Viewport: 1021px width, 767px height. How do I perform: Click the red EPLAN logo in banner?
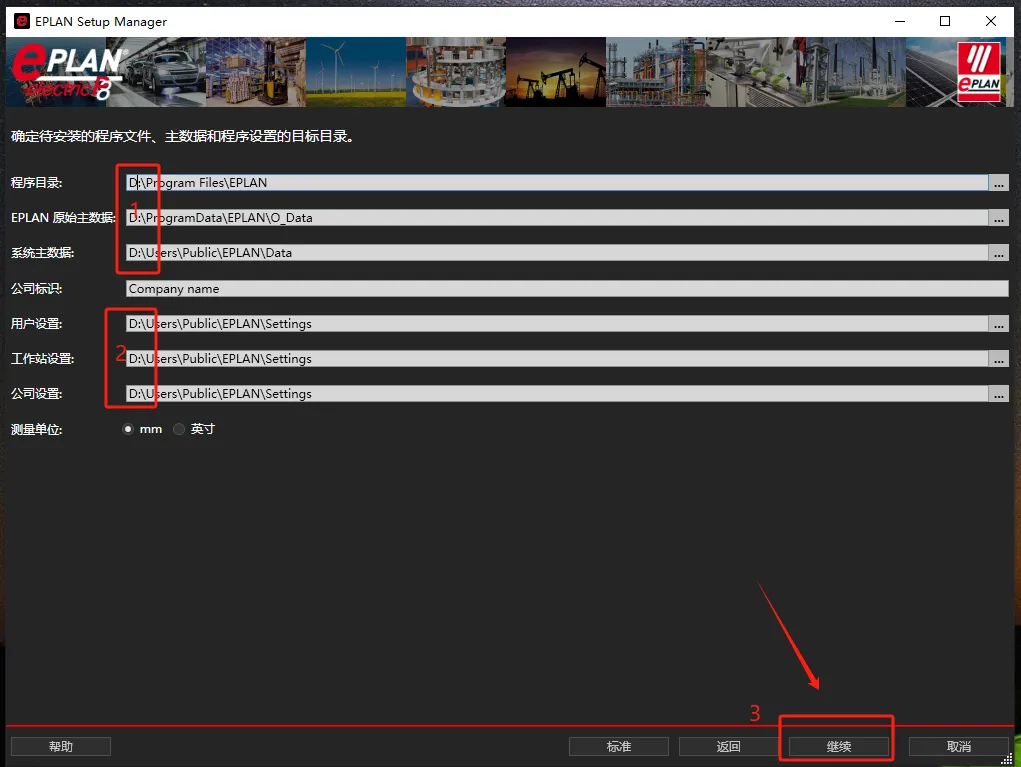[979, 72]
